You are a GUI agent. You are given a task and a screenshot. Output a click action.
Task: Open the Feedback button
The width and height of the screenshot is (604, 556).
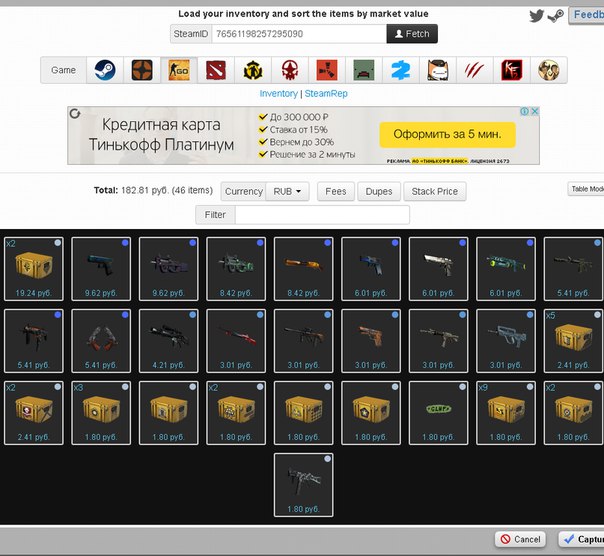coord(586,15)
